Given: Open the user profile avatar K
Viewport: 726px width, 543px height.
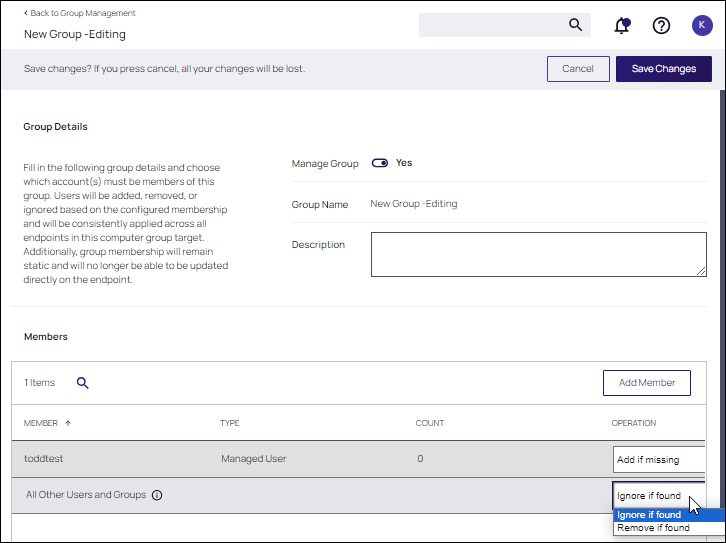Looking at the screenshot, I should pyautogui.click(x=702, y=25).
